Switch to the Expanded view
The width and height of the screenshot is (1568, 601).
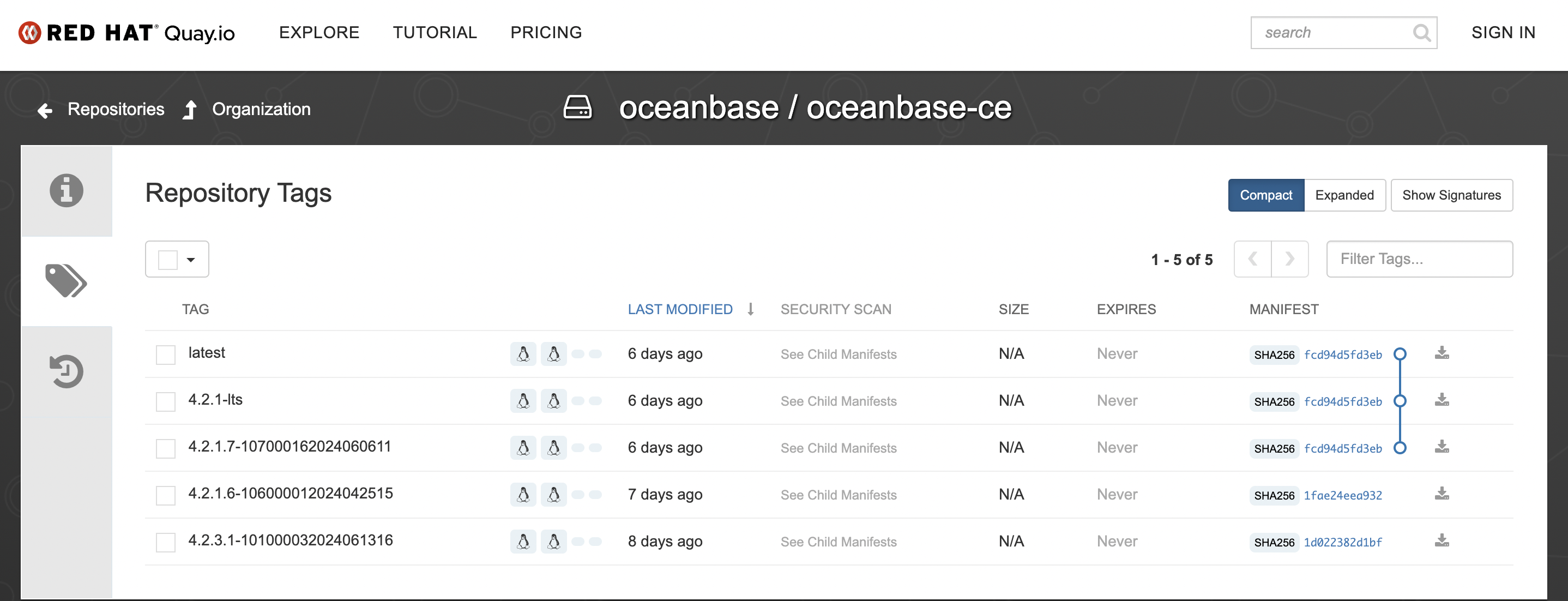(1344, 195)
